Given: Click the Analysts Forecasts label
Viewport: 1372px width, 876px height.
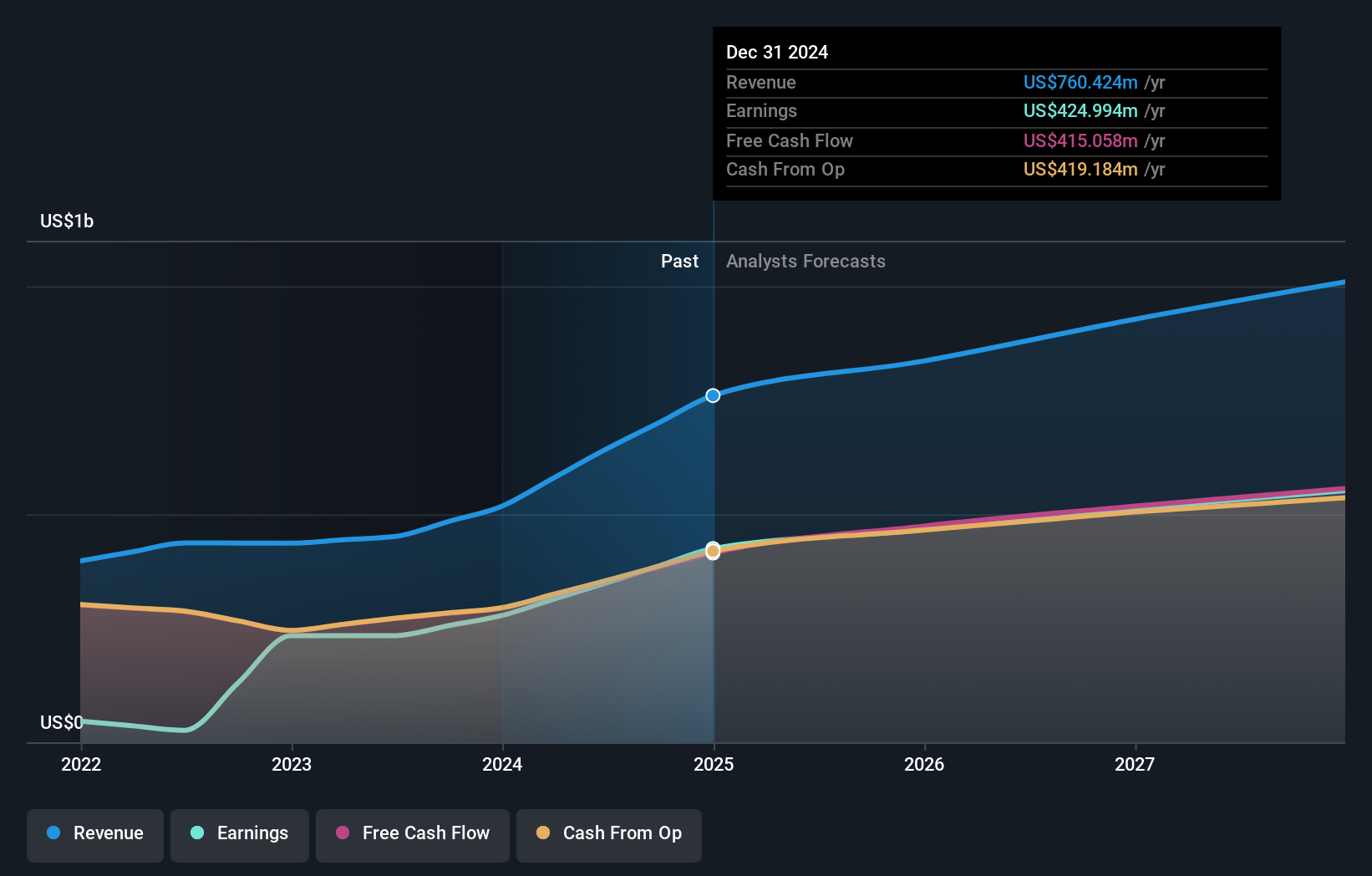Looking at the screenshot, I should point(805,262).
